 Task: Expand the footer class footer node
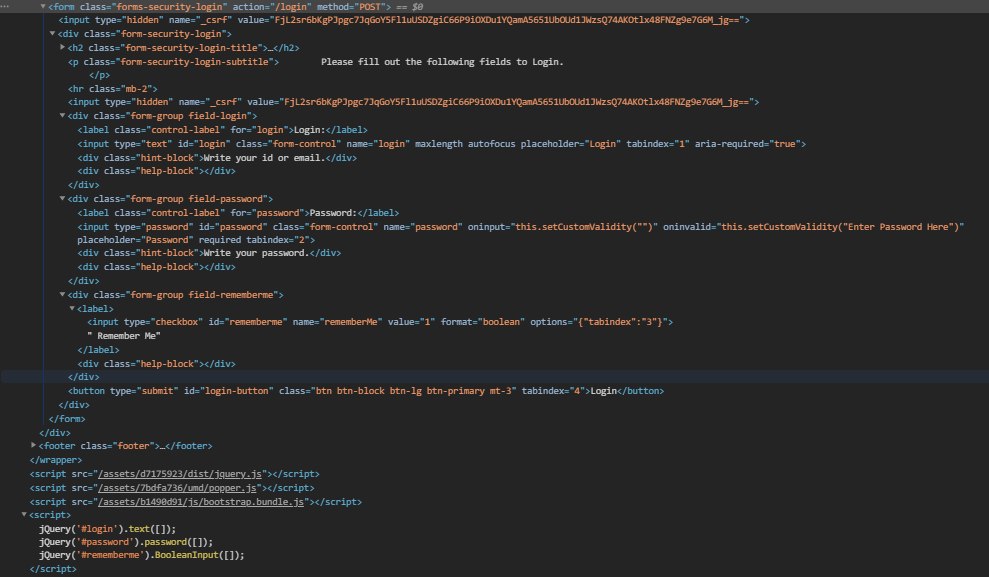33,445
